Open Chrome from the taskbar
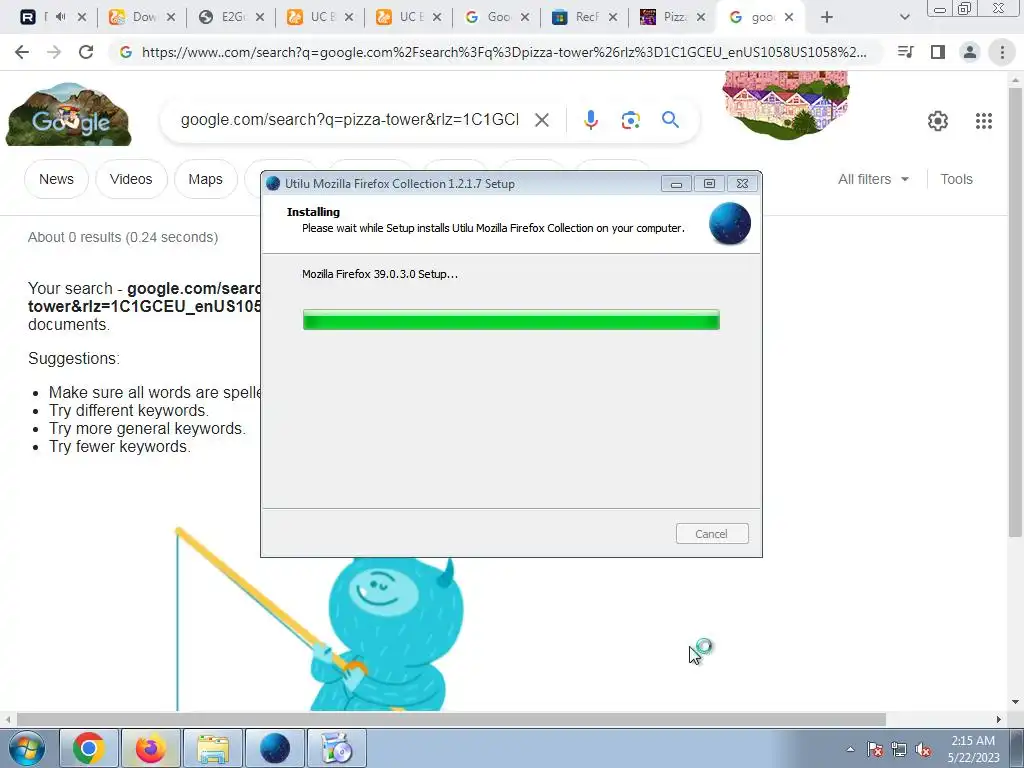The image size is (1024, 768). pos(89,748)
